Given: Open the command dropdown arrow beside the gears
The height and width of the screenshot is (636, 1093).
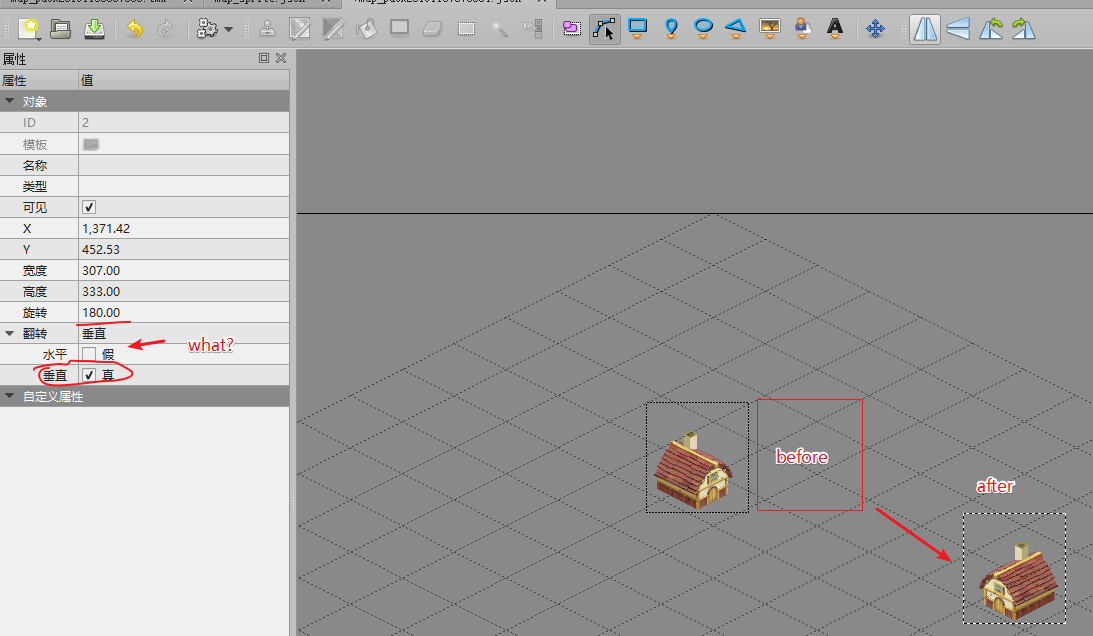Looking at the screenshot, I should point(228,29).
